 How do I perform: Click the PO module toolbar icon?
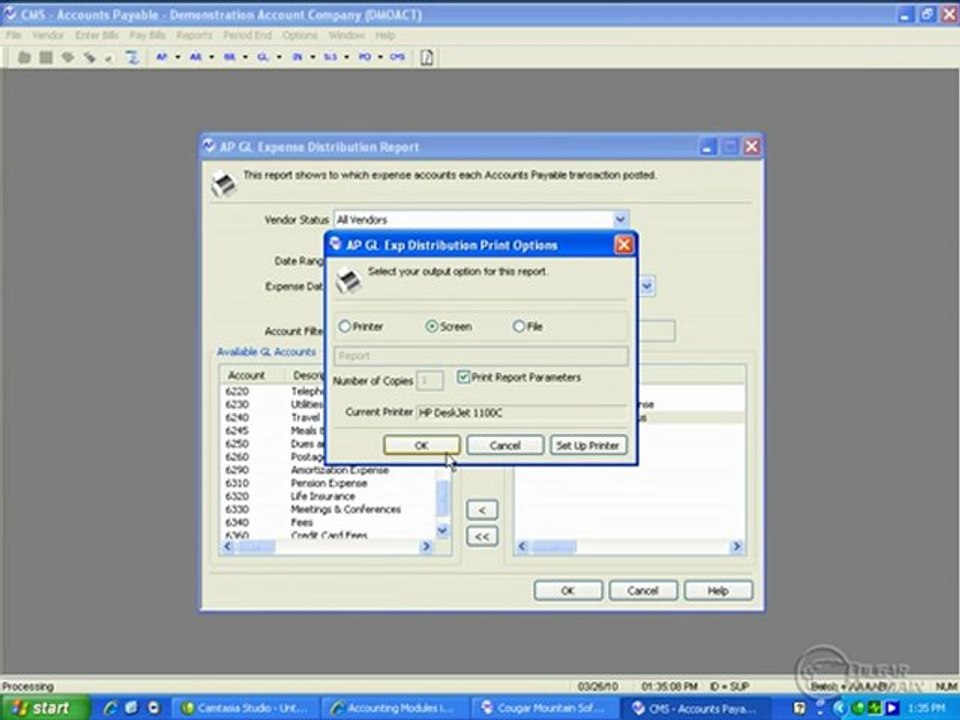[x=364, y=57]
